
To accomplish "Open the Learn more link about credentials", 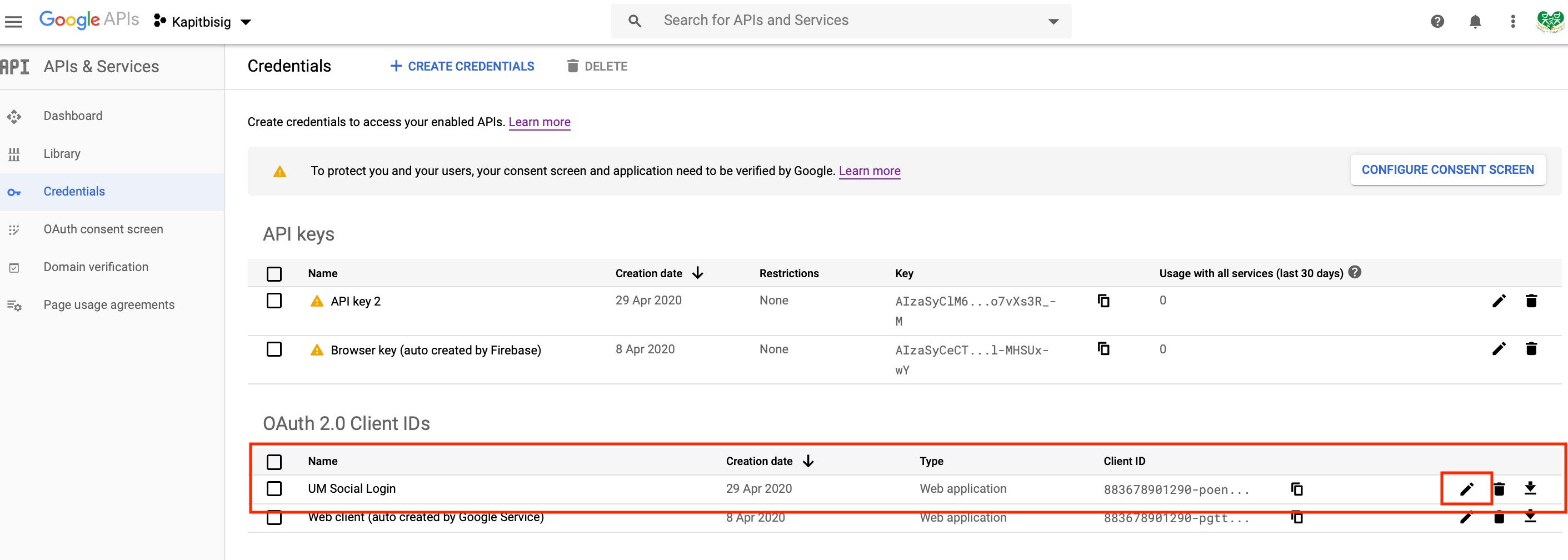I will click(540, 122).
